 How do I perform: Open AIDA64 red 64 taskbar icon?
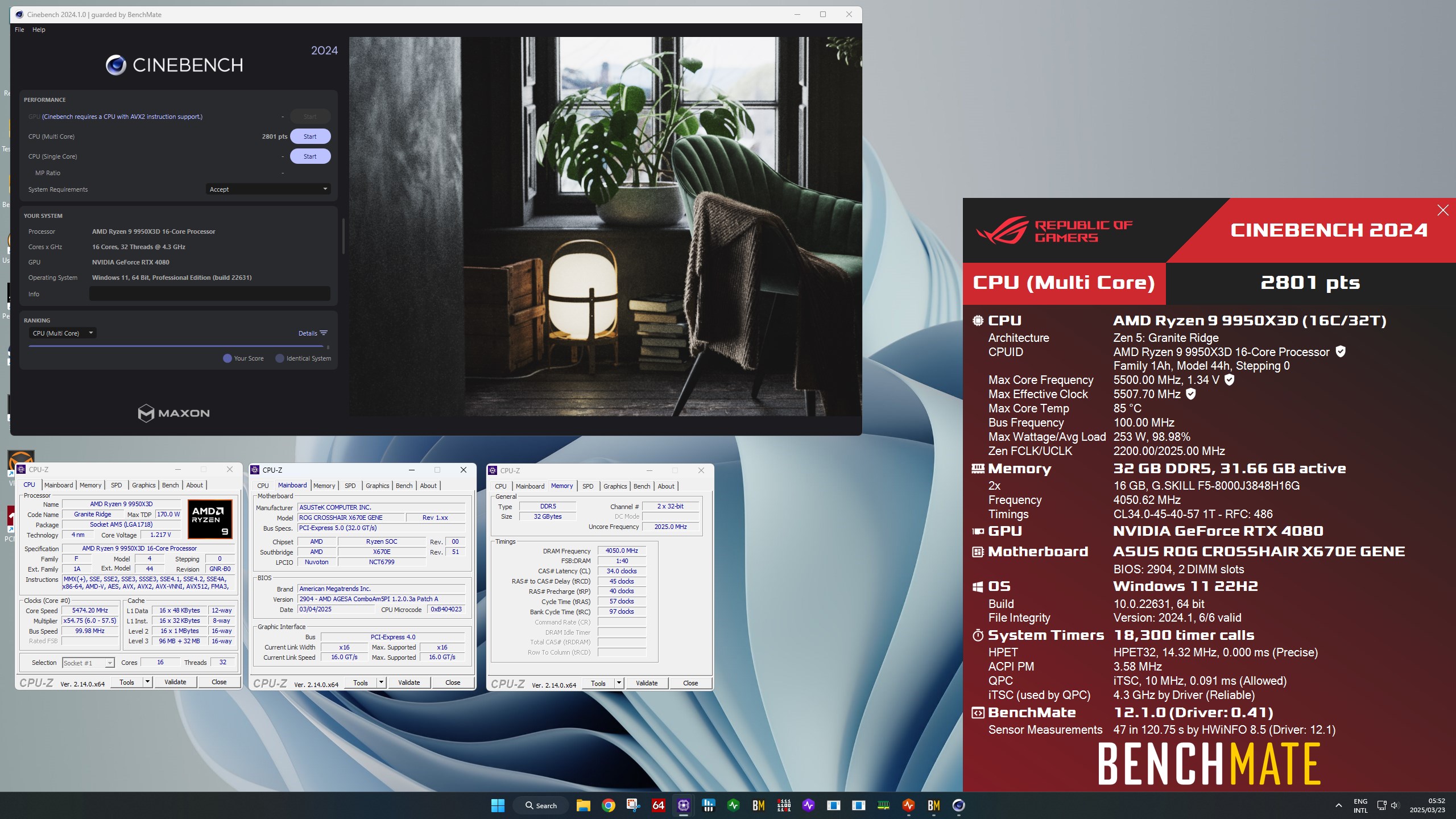(659, 805)
